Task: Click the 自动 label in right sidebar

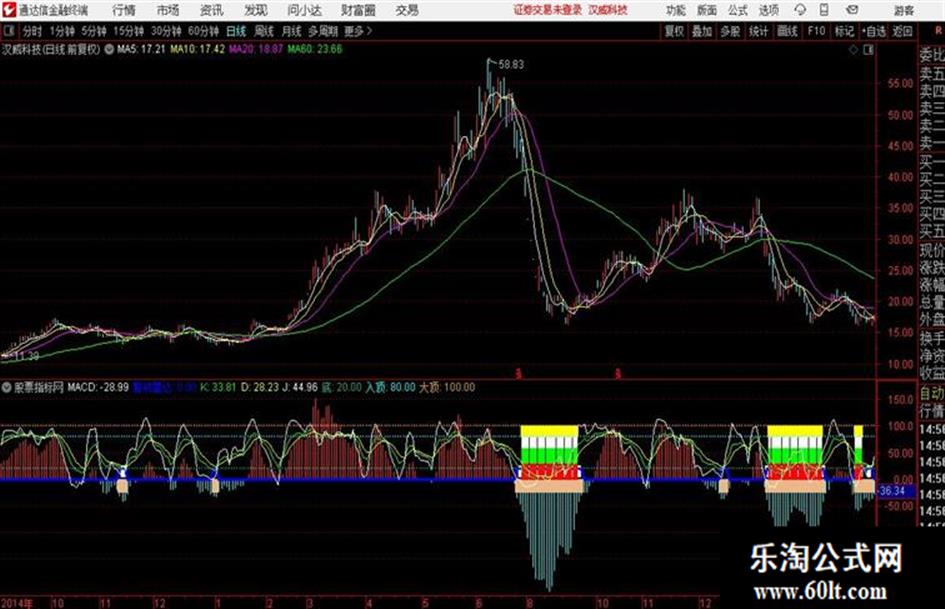Action: pos(932,393)
